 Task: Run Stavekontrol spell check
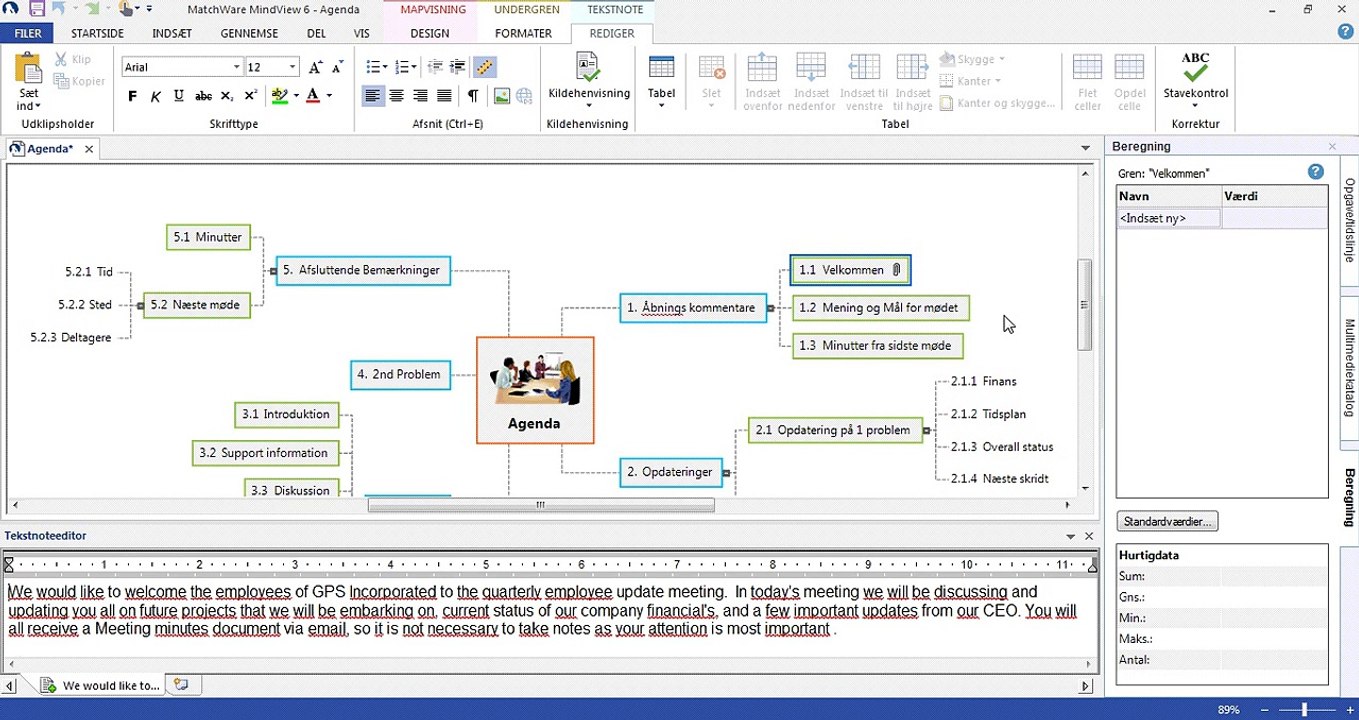(1195, 80)
